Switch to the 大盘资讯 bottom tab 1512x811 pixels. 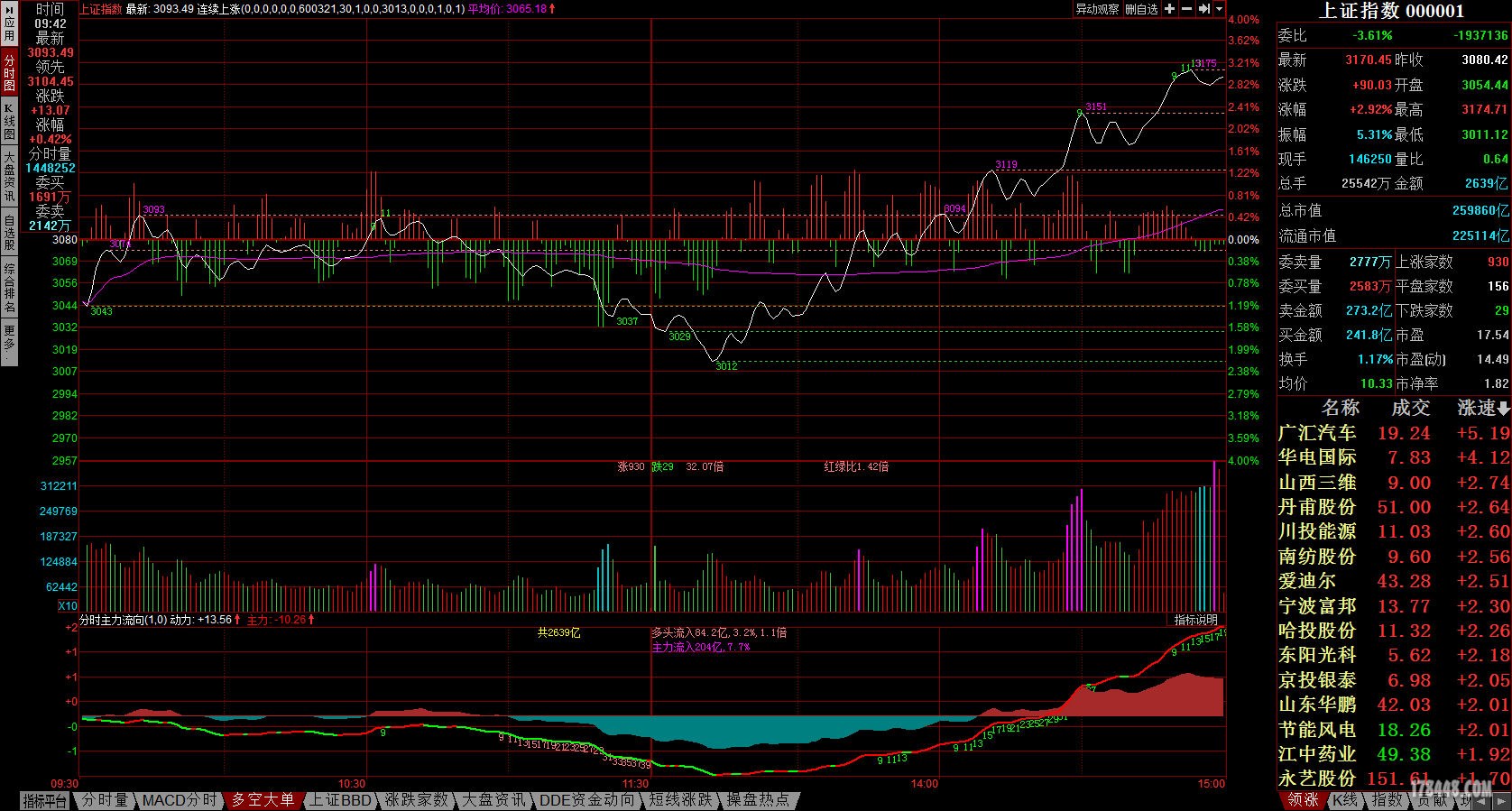point(493,800)
